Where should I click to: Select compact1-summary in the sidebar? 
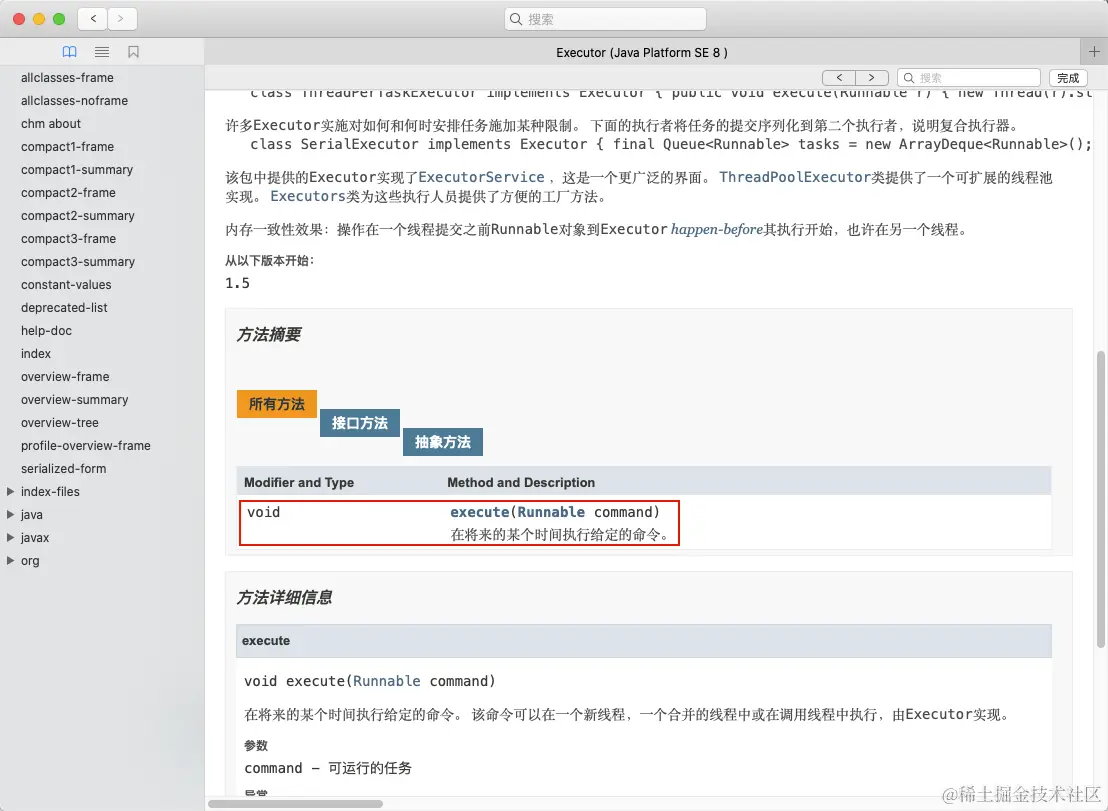[x=77, y=170]
